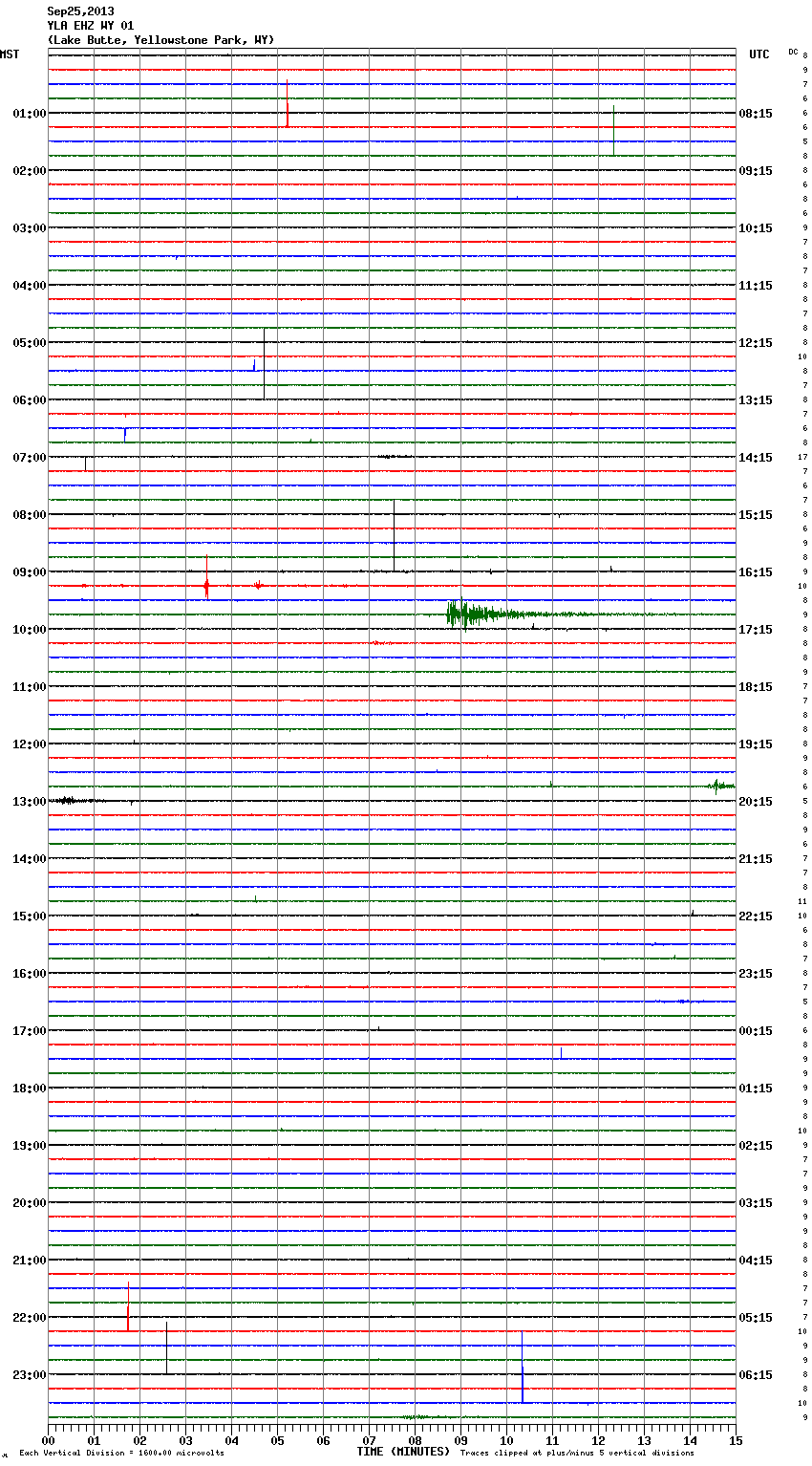This screenshot has height=1466, width=812.
Task: Click minute tick label 05 on time axis
Action: (x=277, y=1440)
